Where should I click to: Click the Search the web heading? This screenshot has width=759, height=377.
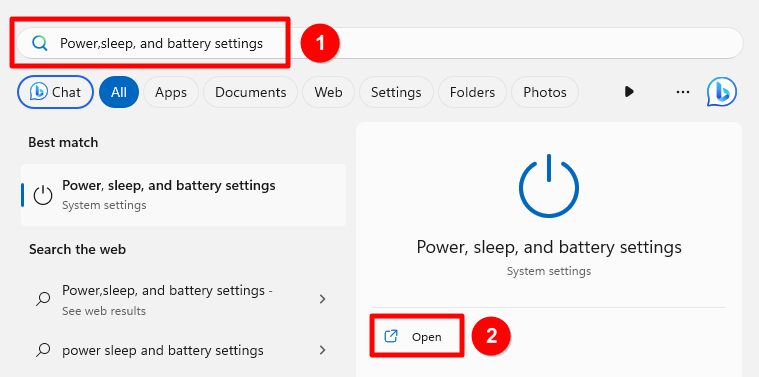pyautogui.click(x=77, y=250)
